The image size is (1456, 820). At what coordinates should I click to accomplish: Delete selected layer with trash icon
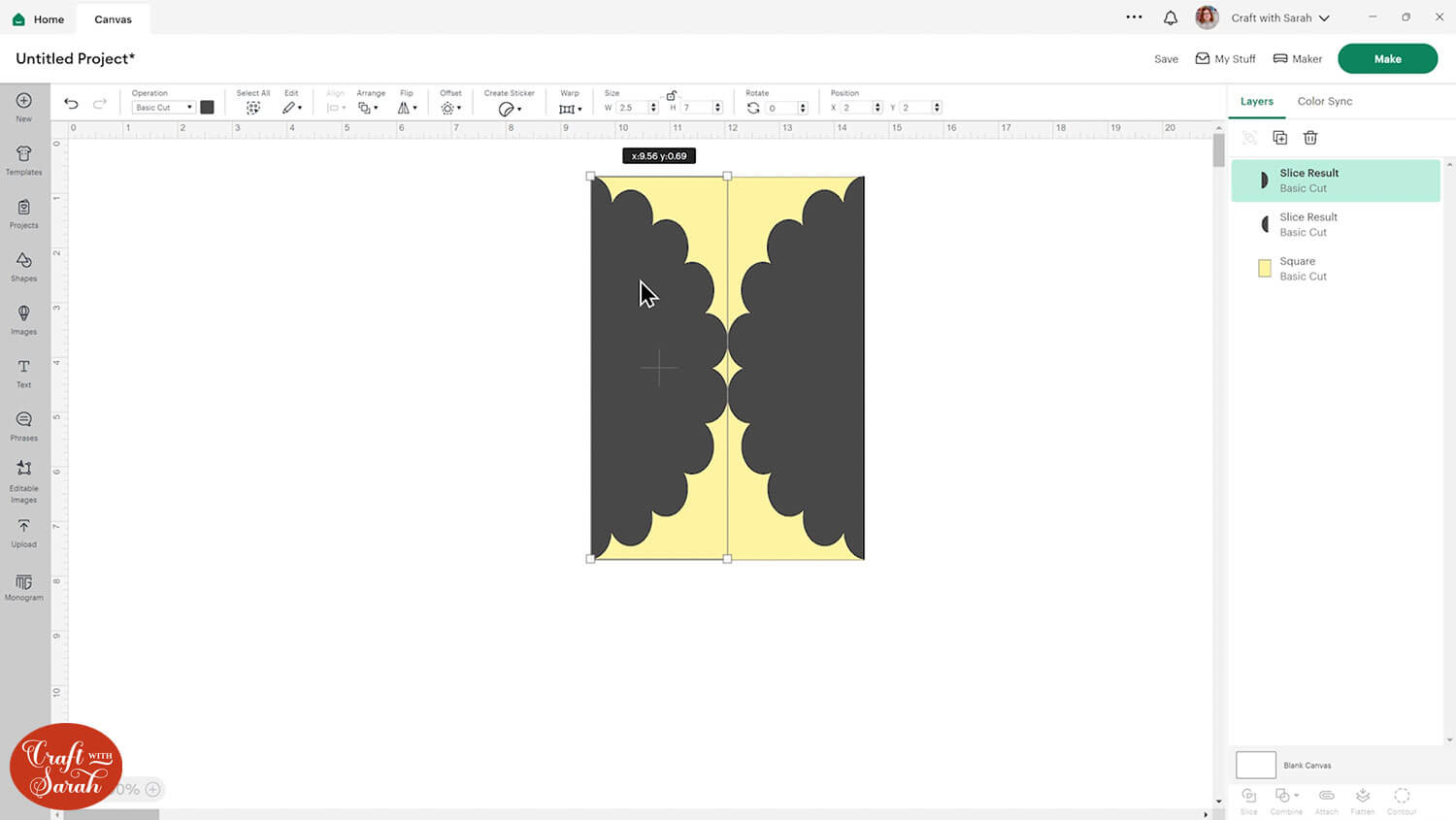(x=1310, y=138)
